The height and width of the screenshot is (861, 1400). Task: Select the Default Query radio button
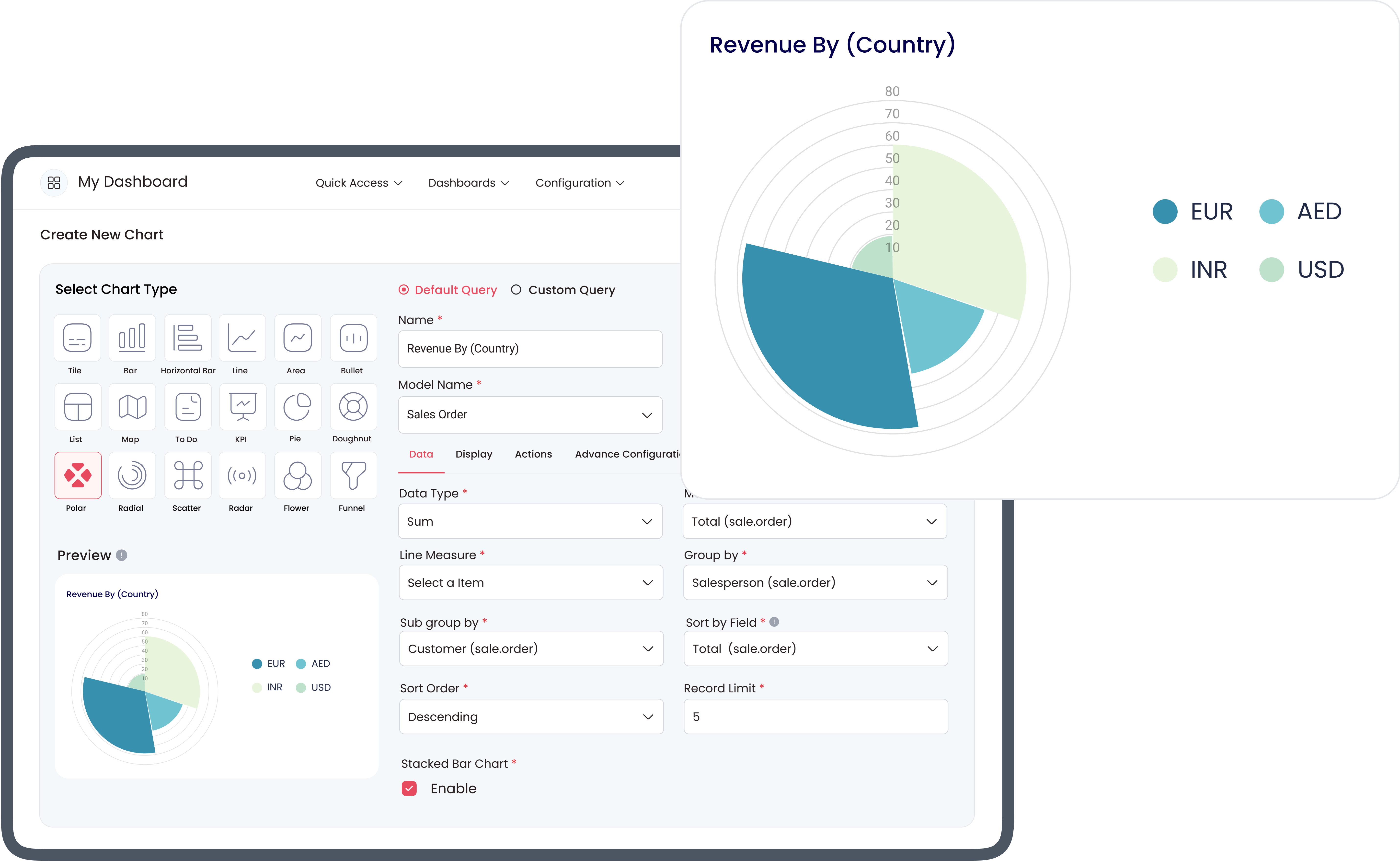[403, 290]
